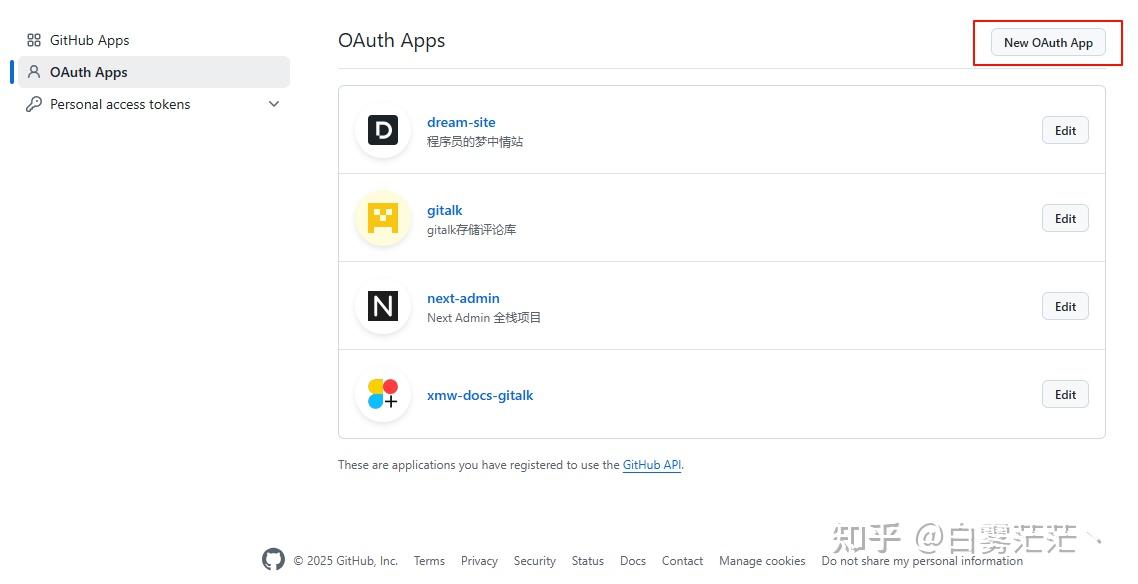Click the New OAuth App button
The image size is (1138, 584).
point(1047,42)
